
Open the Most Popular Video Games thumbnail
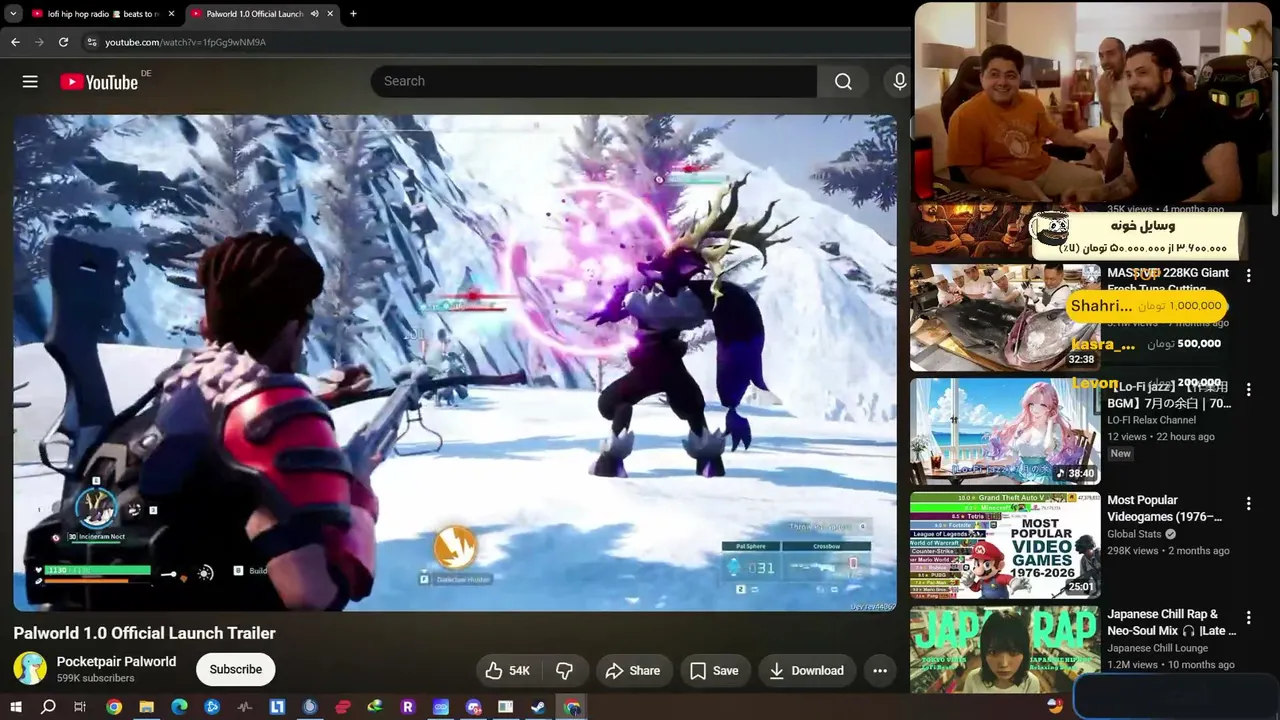(1004, 546)
